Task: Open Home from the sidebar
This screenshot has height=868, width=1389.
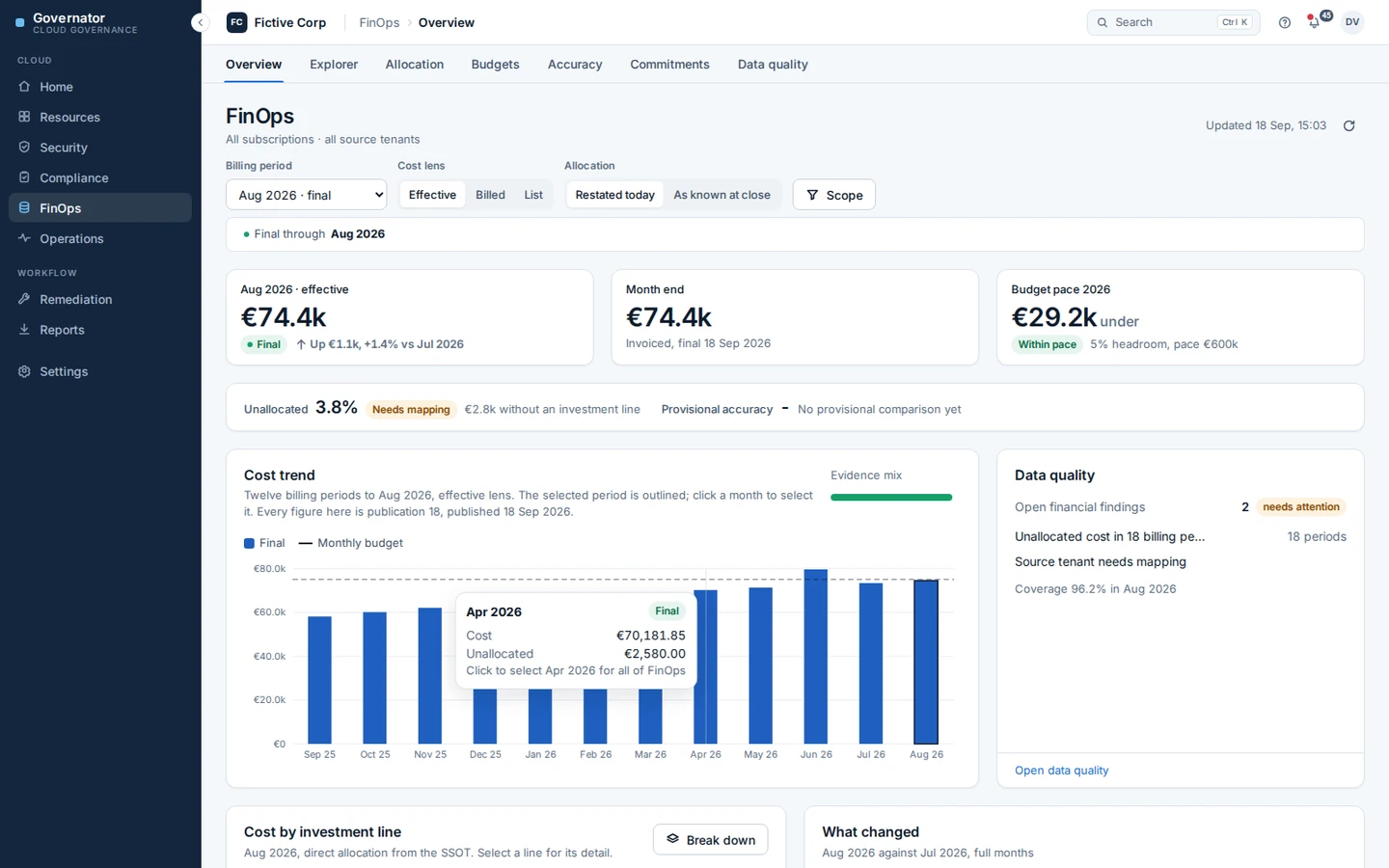Action: [100, 87]
